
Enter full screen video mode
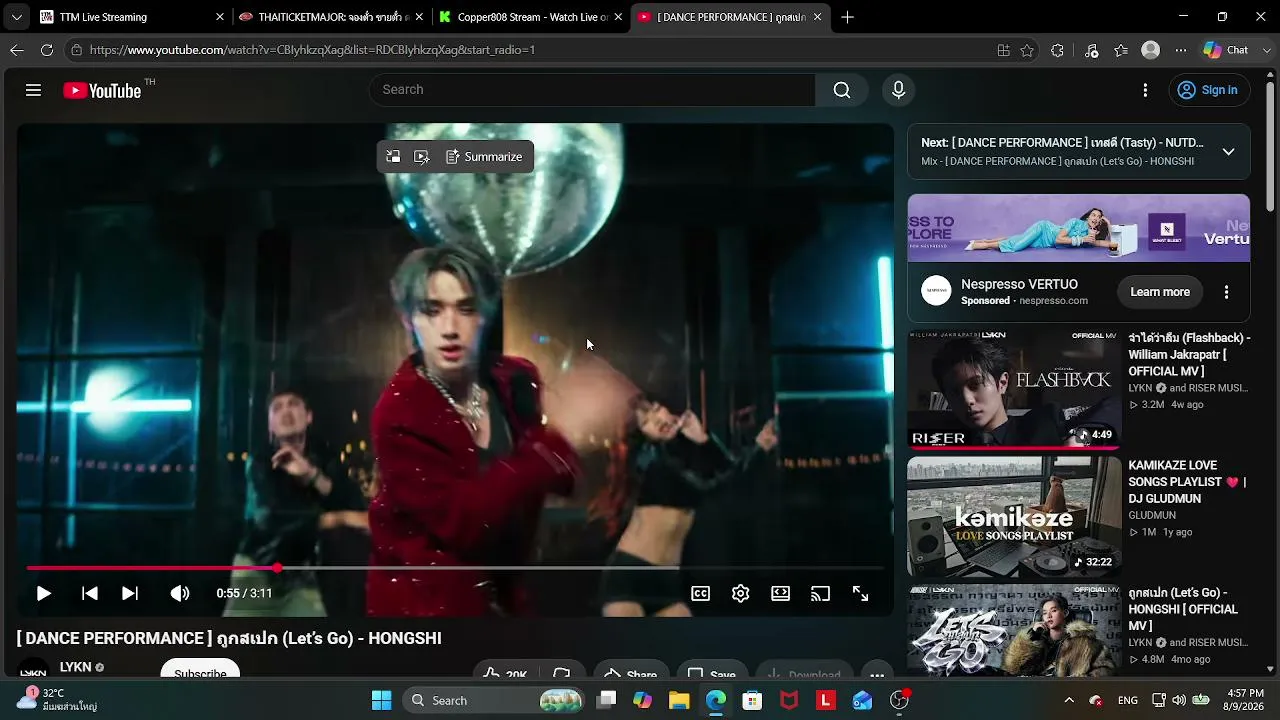pos(860,593)
